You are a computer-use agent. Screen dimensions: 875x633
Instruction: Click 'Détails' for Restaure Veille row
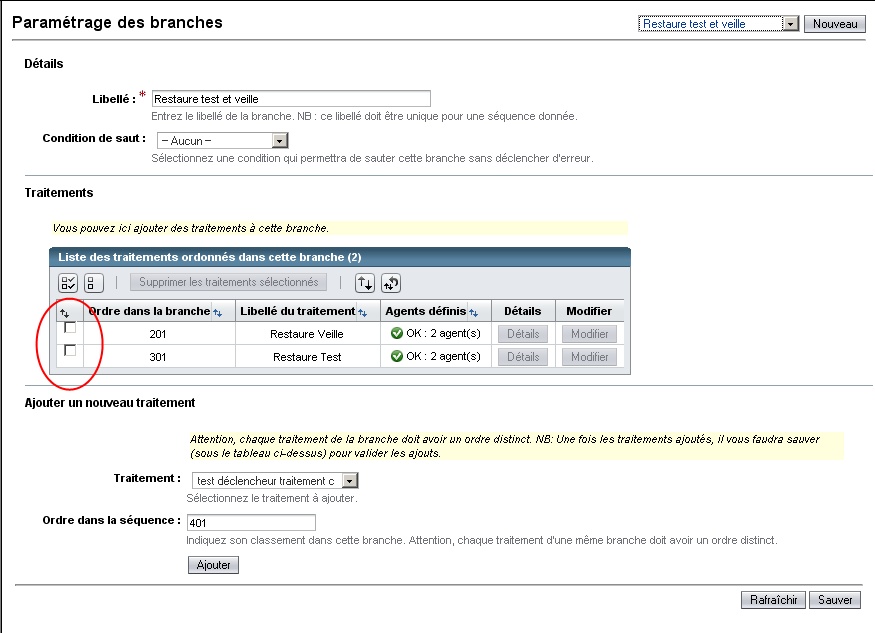pyautogui.click(x=522, y=334)
